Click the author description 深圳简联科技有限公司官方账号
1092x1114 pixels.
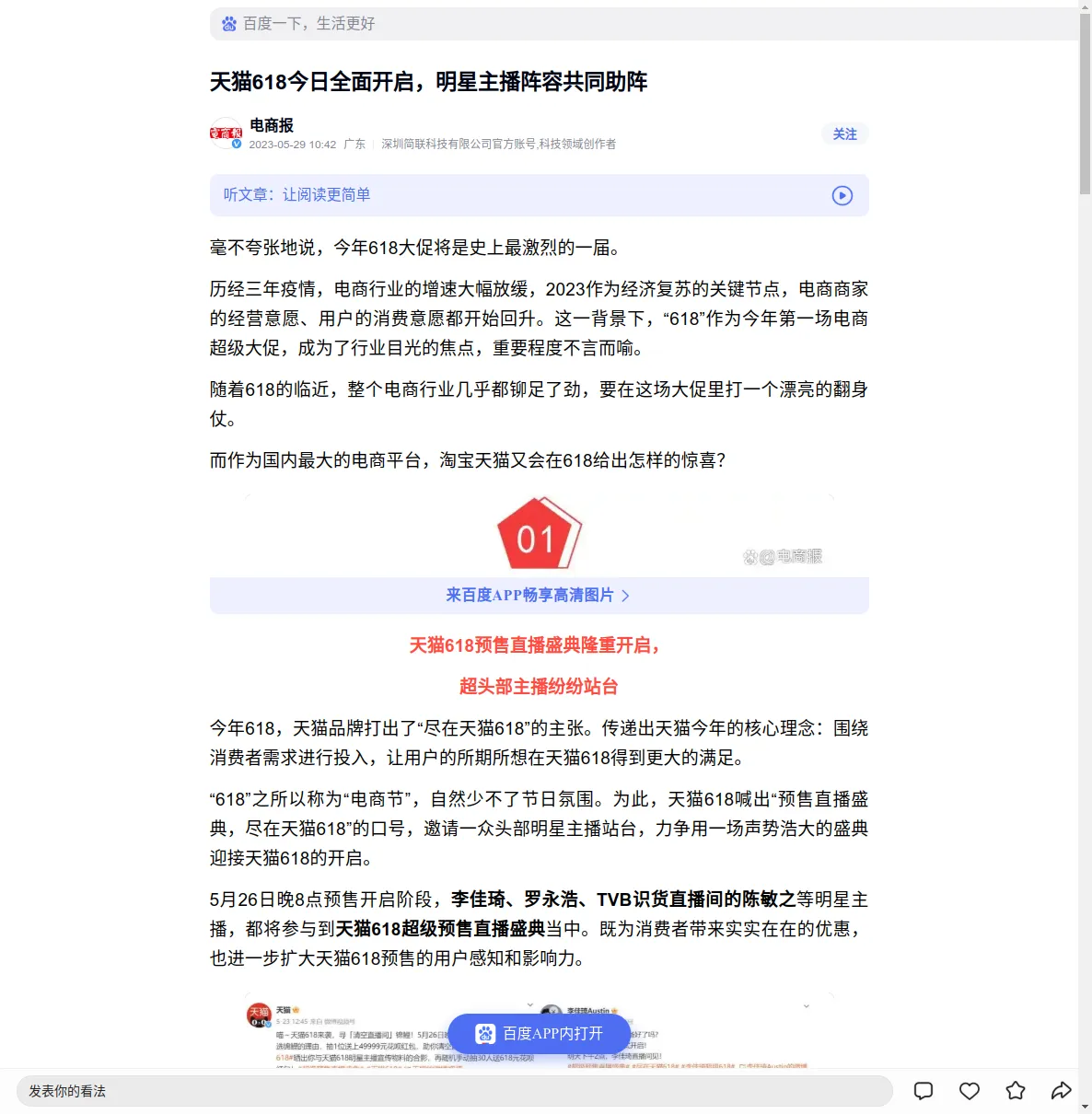tap(499, 145)
